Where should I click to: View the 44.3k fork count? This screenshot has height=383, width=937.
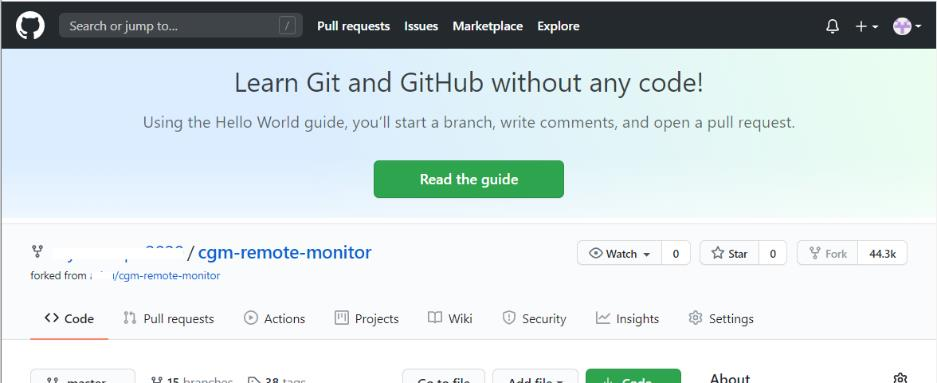pyautogui.click(x=882, y=253)
